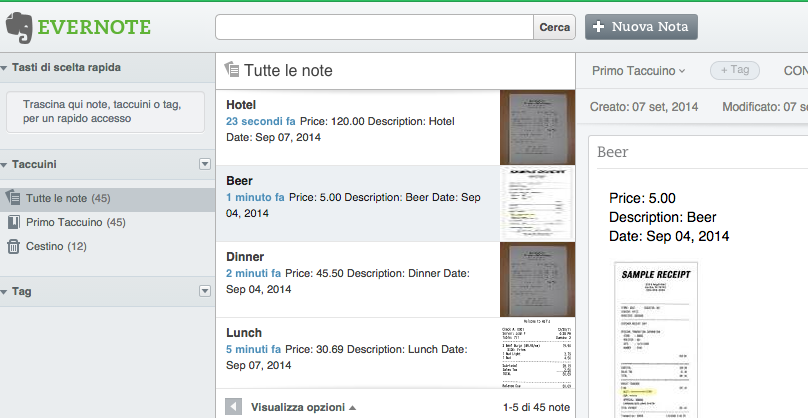Add a tag with + Tag button
This screenshot has width=808, height=418.
(x=735, y=70)
